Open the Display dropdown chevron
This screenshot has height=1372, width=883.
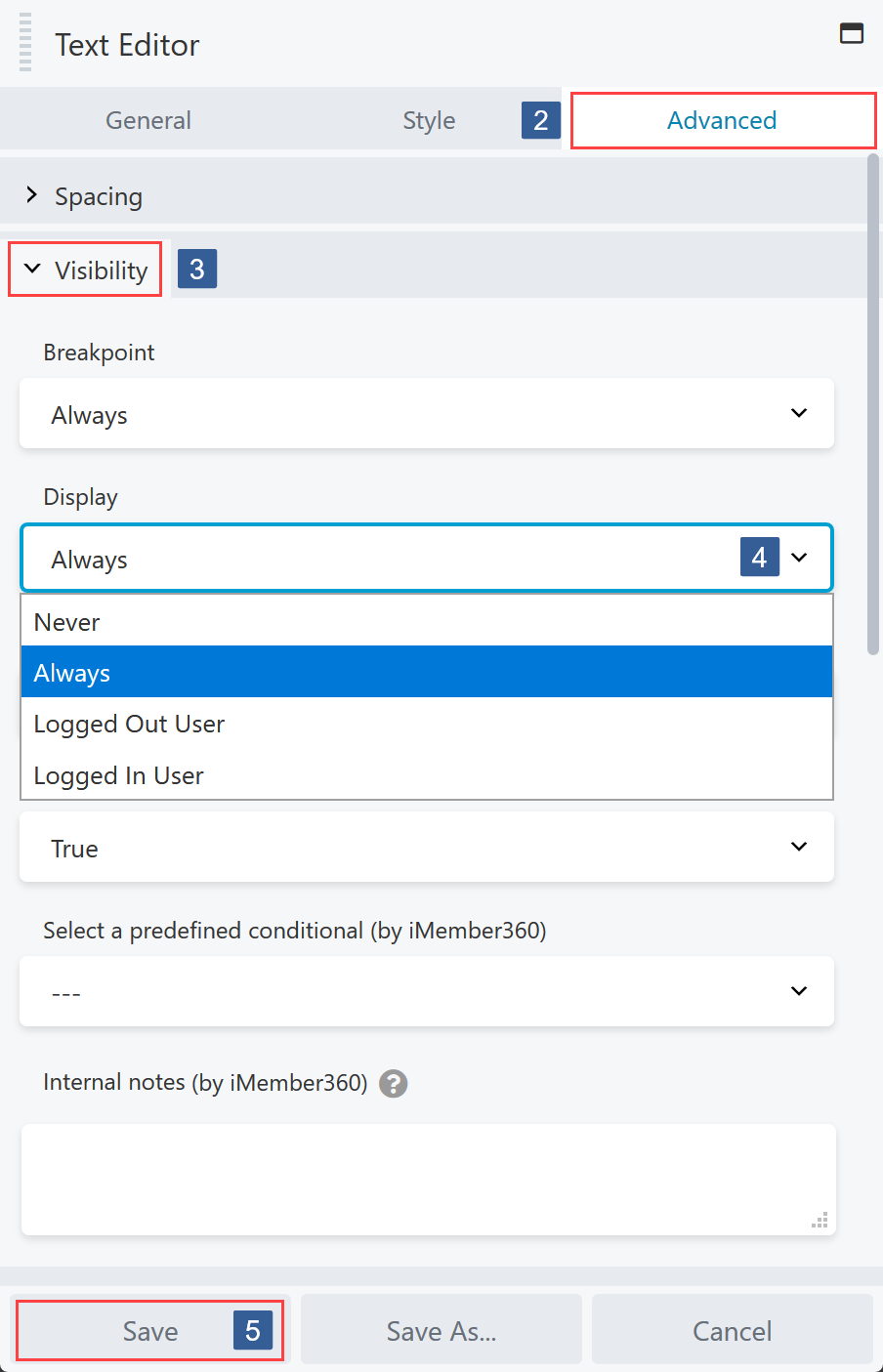pyautogui.click(x=800, y=557)
